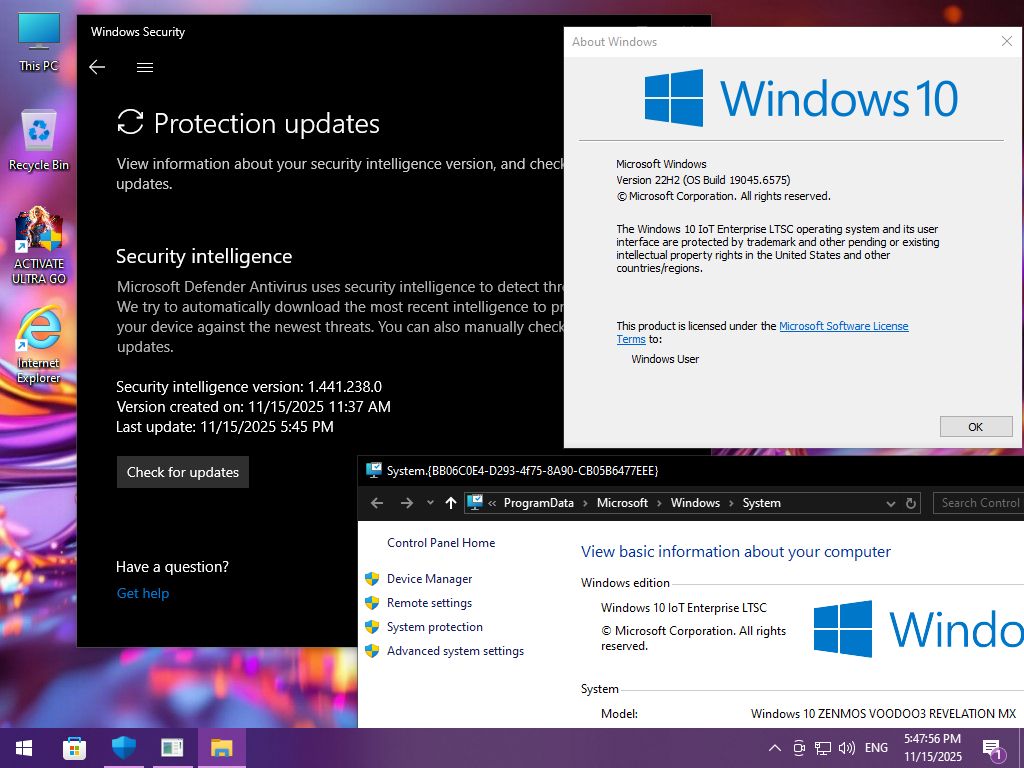This screenshot has height=768, width=1024.
Task: Go up one level in System window
Action: [451, 503]
